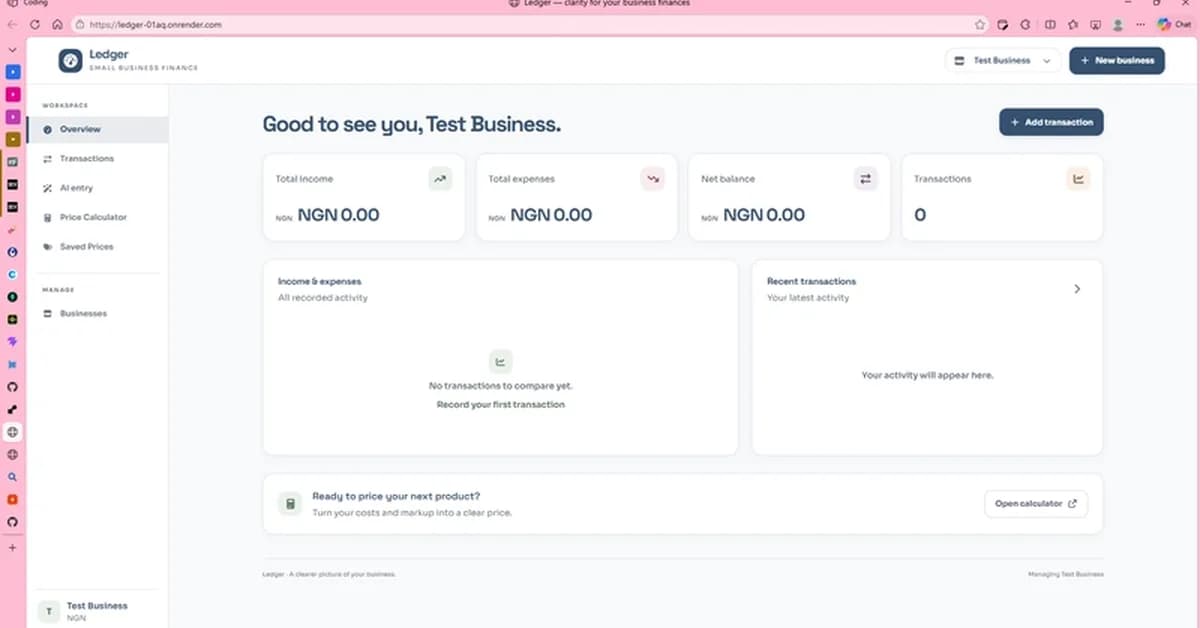Click the Net balance swap icon
Viewport: 1200px width, 628px height.
[866, 179]
